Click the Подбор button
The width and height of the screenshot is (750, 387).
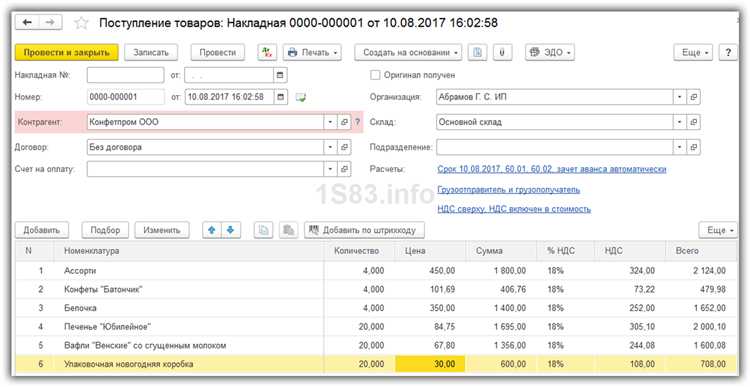(105, 230)
